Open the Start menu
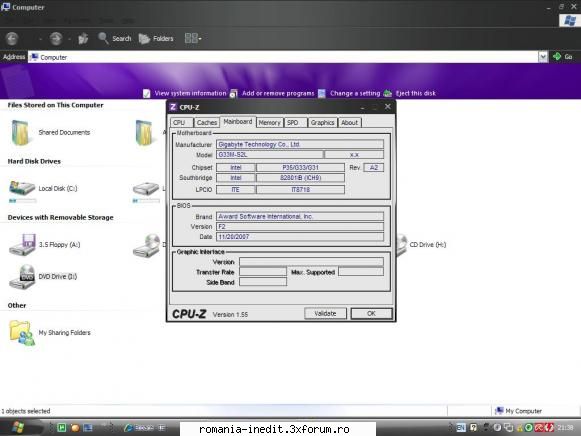Screen dimensions: 581x436 pos(18,427)
